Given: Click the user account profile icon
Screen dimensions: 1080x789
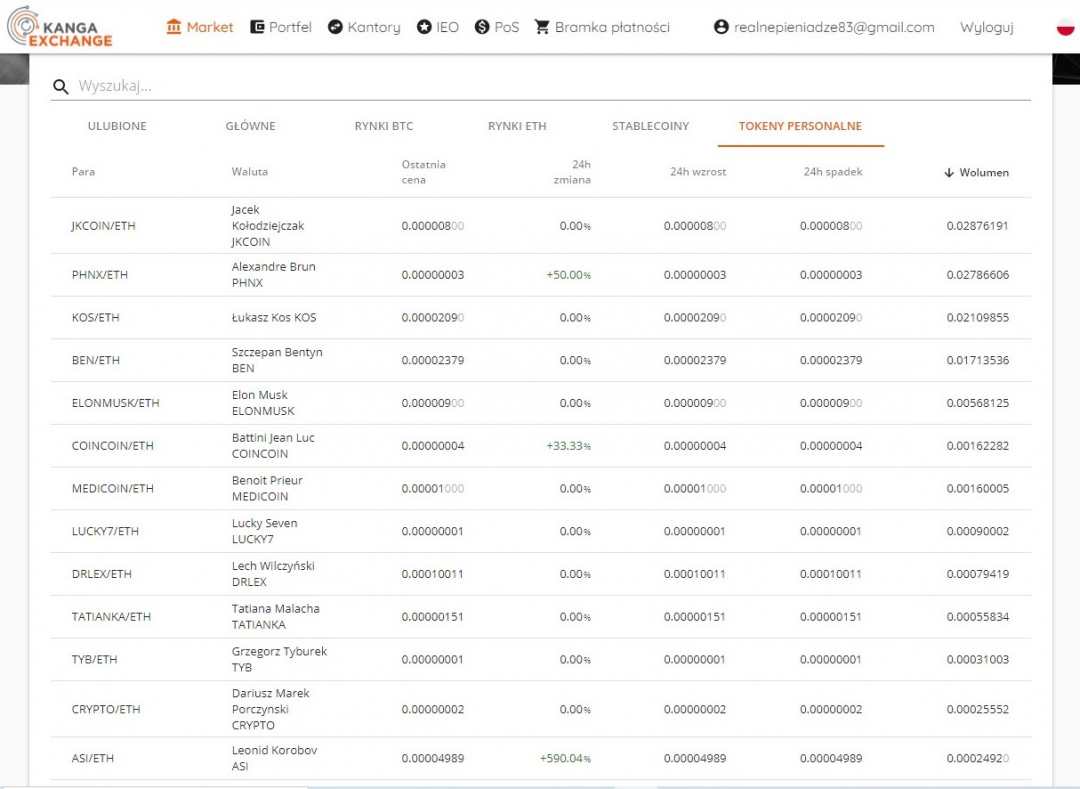Looking at the screenshot, I should tap(721, 27).
